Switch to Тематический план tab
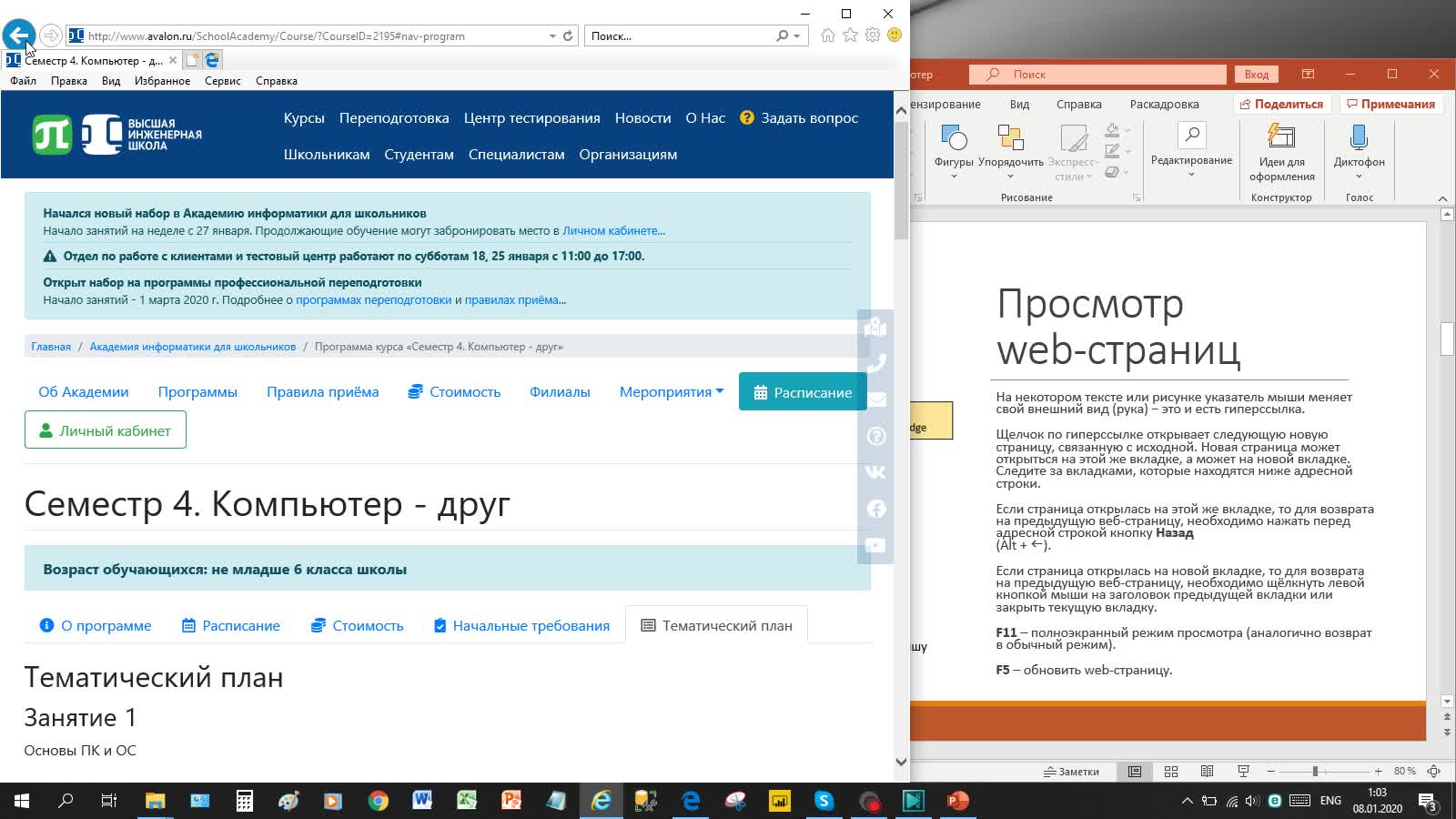 point(716,625)
